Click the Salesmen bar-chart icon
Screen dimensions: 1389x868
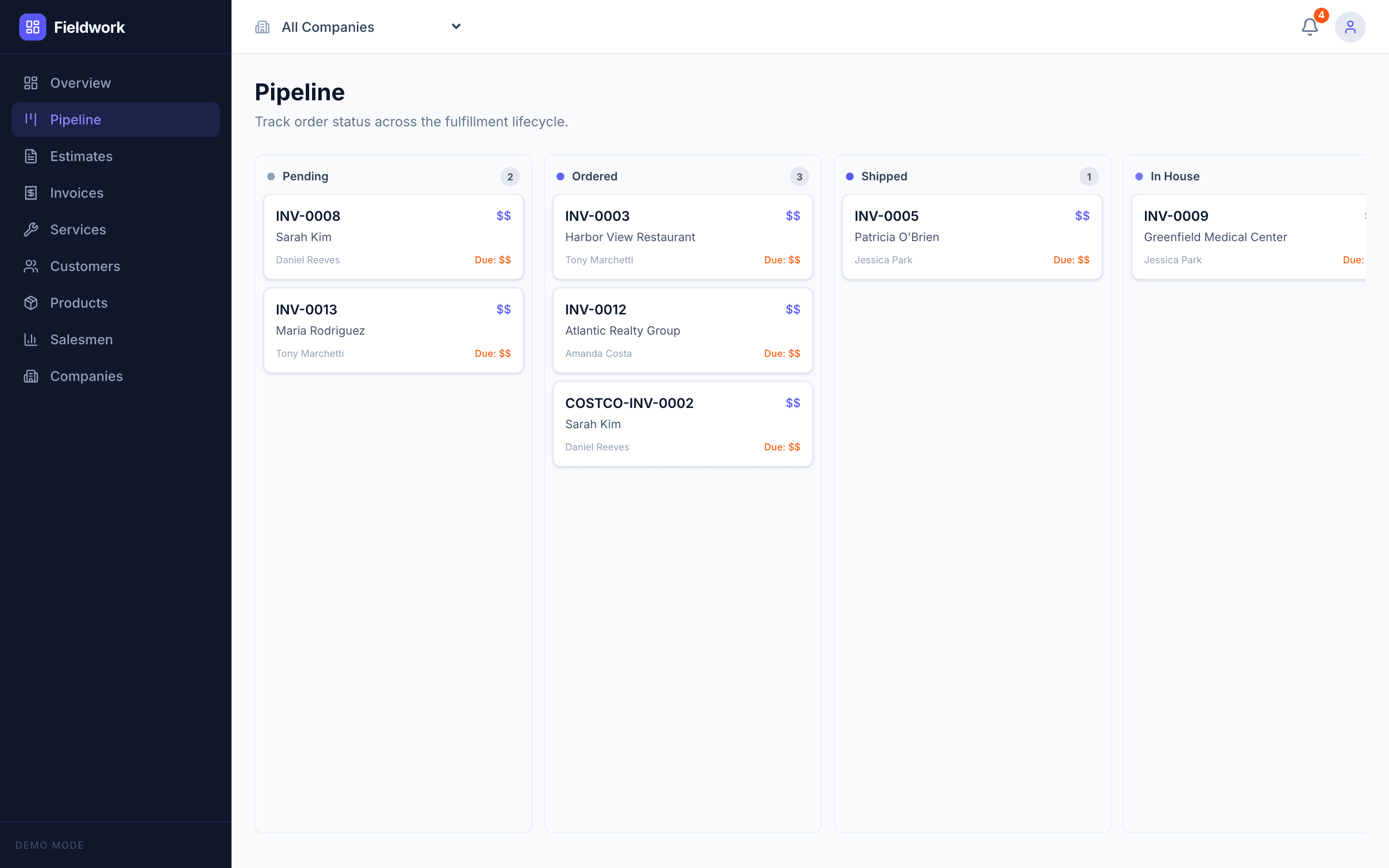pos(31,339)
